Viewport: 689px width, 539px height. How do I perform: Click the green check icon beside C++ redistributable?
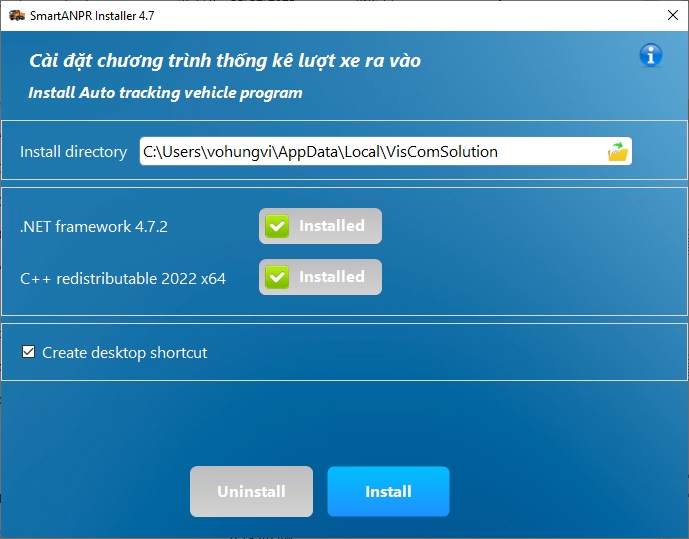click(277, 277)
